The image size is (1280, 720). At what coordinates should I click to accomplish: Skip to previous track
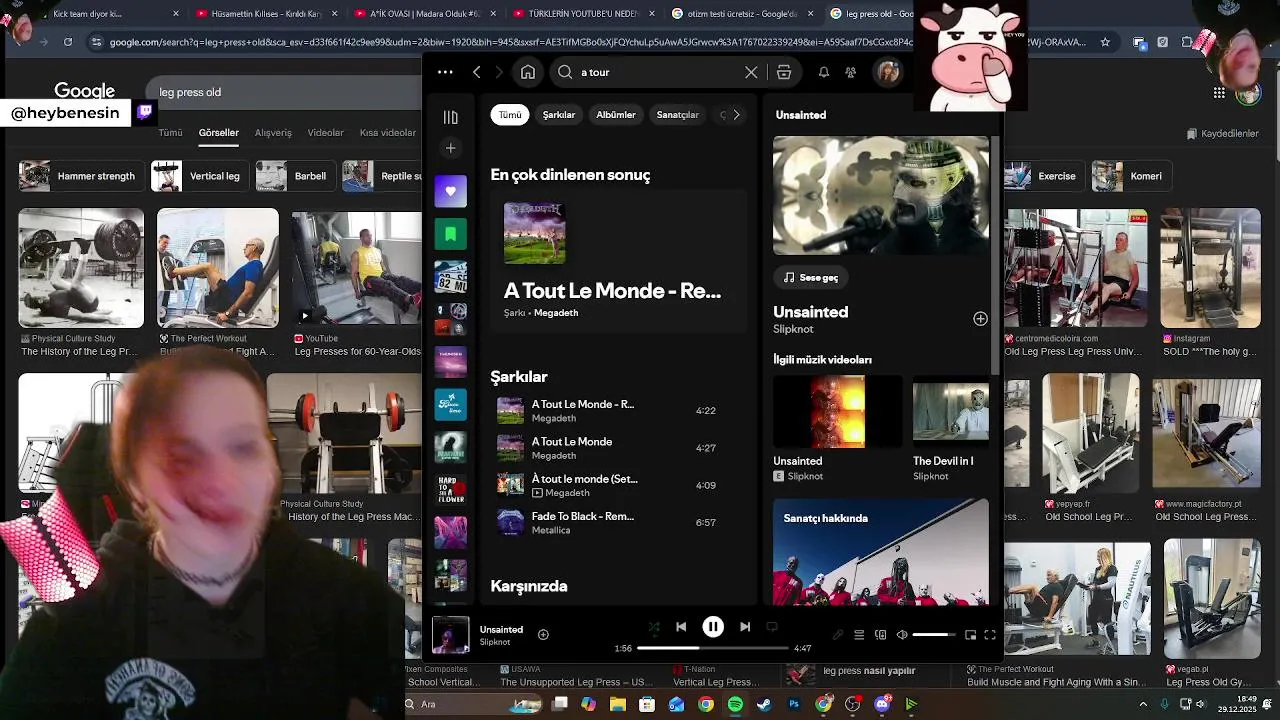point(681,627)
